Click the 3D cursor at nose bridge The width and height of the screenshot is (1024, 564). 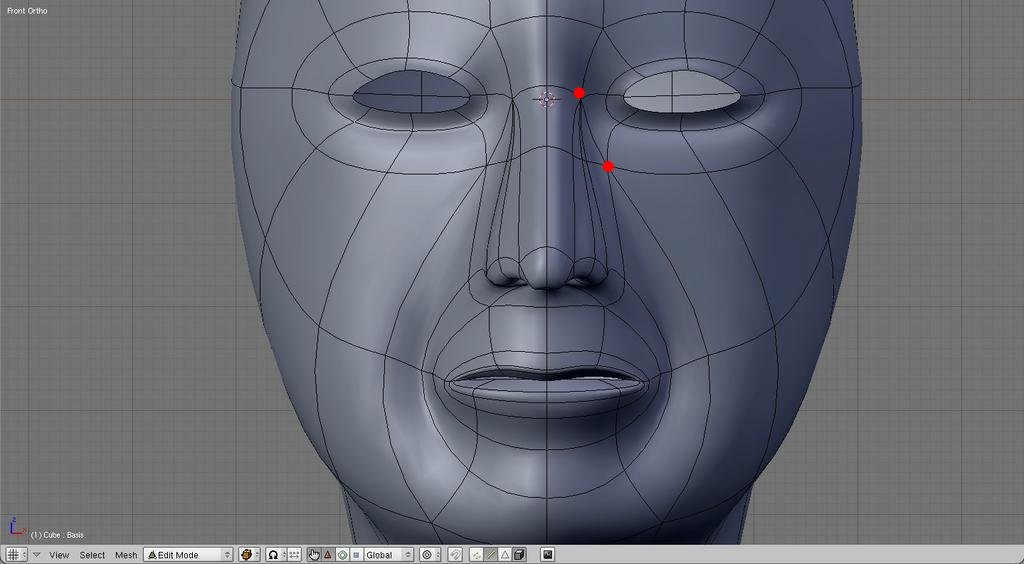click(x=546, y=99)
